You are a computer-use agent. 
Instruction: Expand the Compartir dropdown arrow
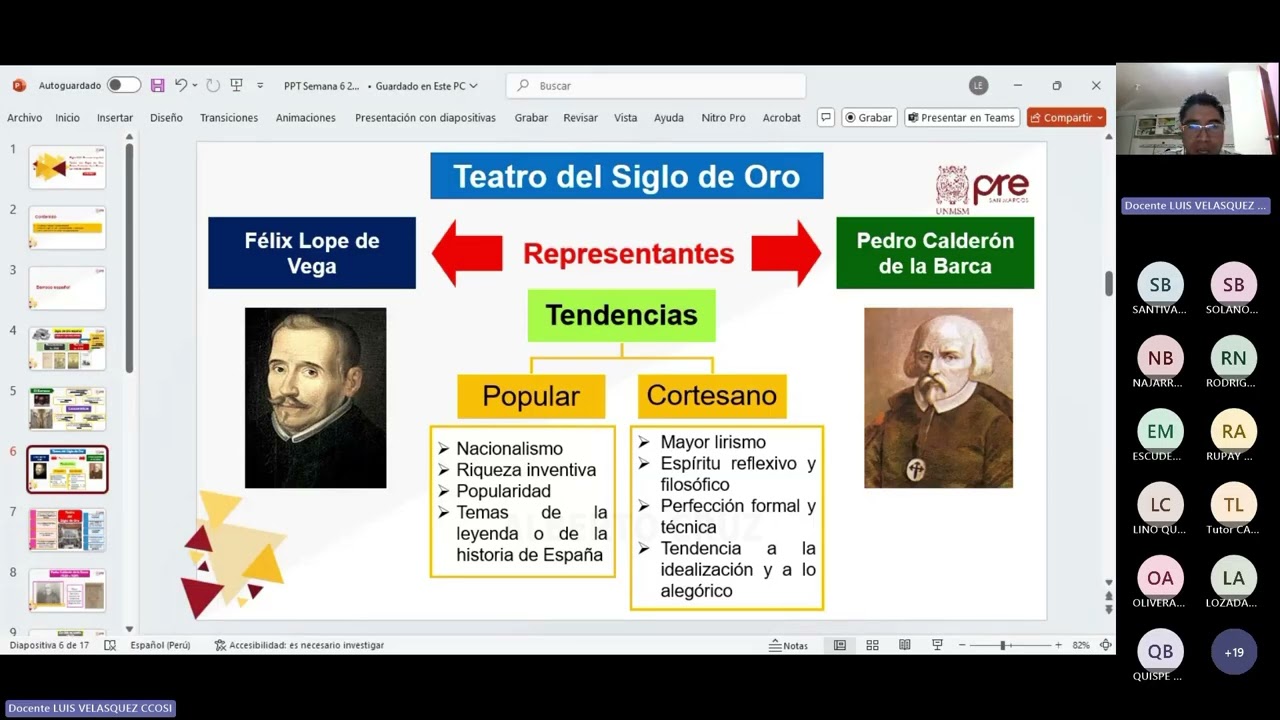pos(1100,118)
